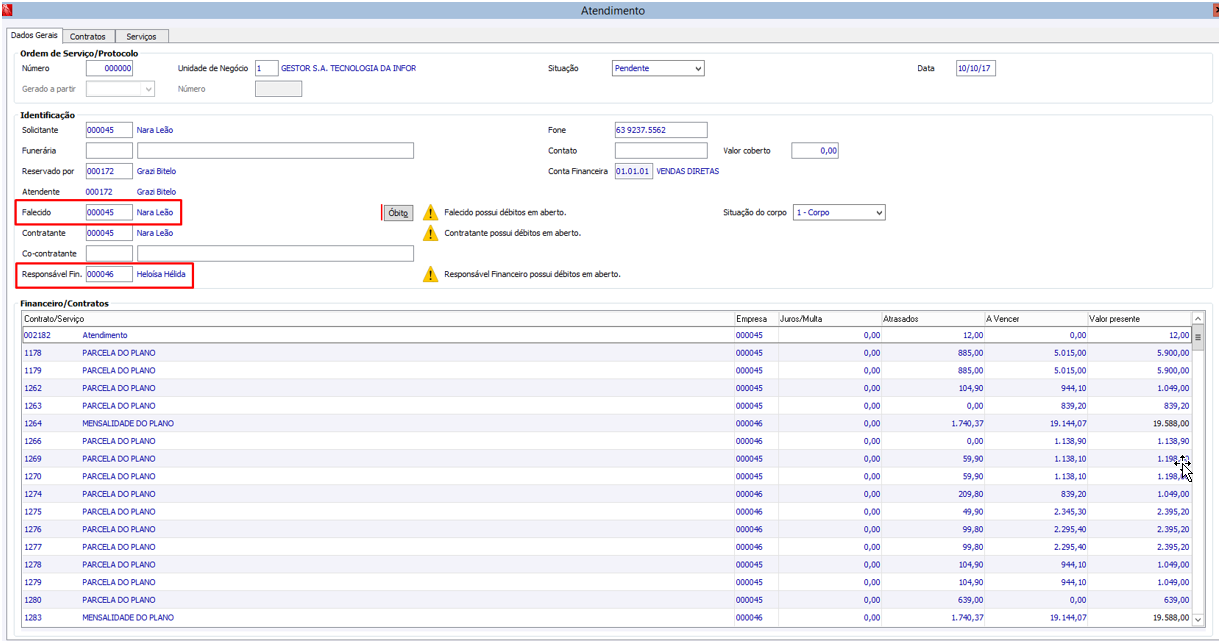Sort by the Atrasados column header
Screen dimensions: 1219x644
tap(931, 318)
